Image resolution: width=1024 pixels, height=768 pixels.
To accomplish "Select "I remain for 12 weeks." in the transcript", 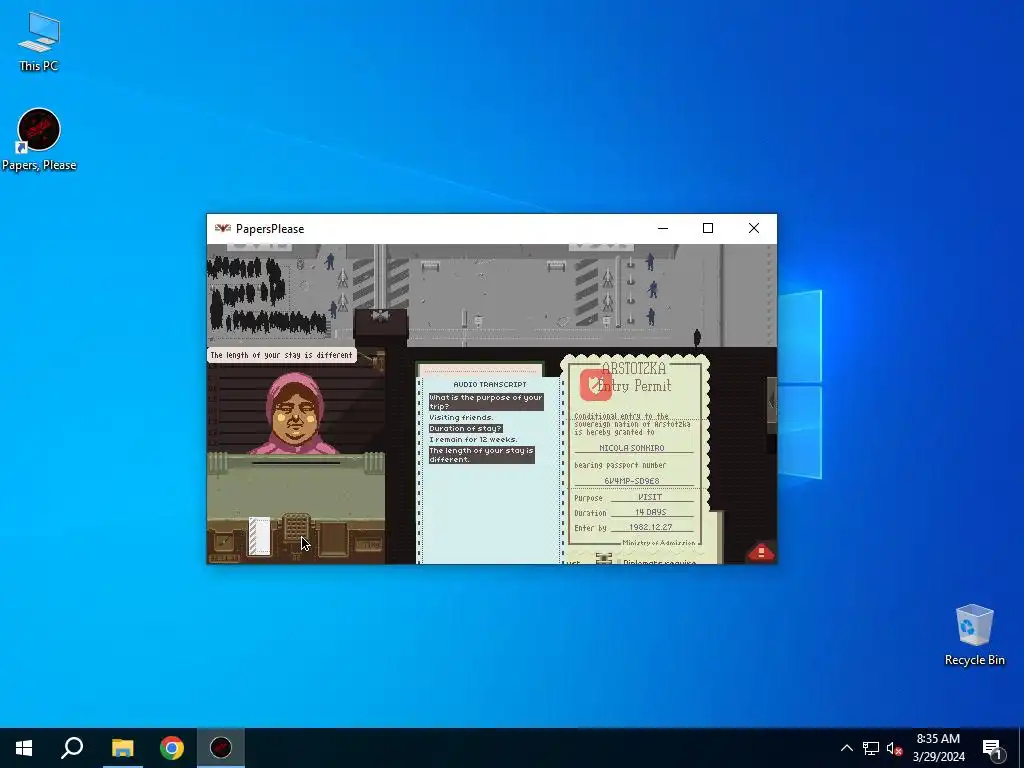I will click(473, 440).
